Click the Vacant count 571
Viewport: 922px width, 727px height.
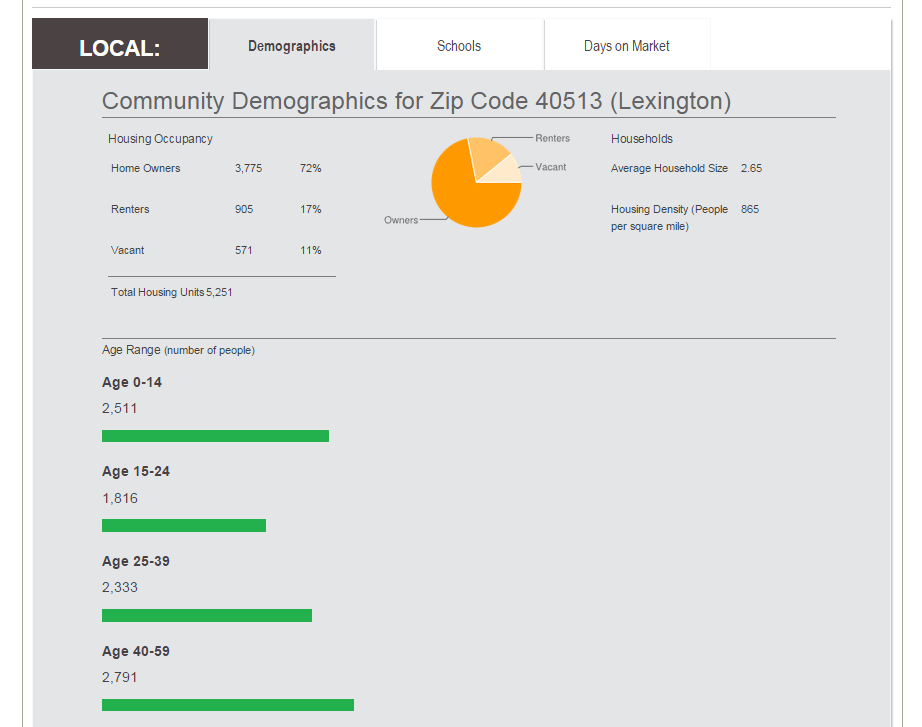[x=244, y=251]
